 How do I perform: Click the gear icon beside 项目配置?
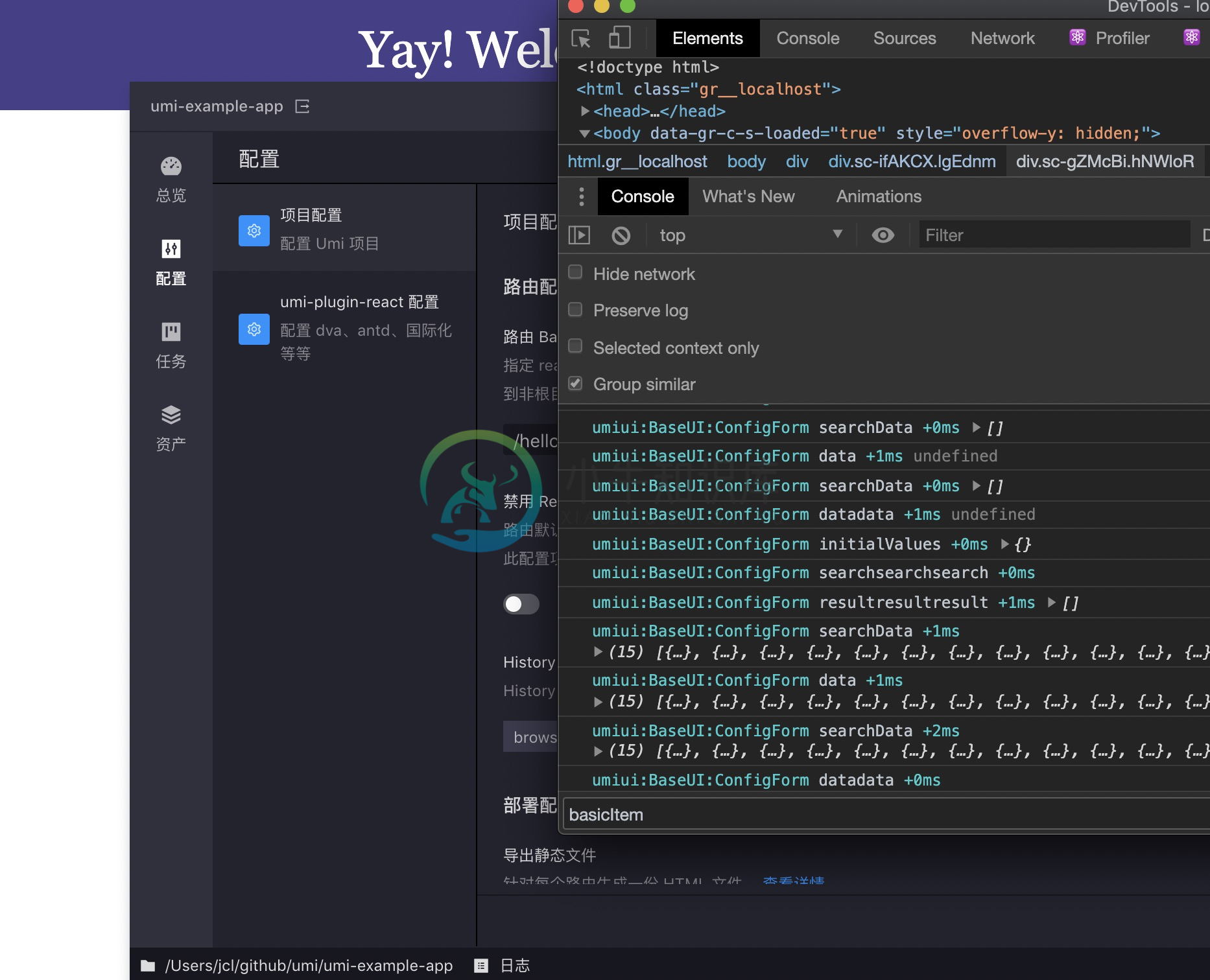(254, 231)
